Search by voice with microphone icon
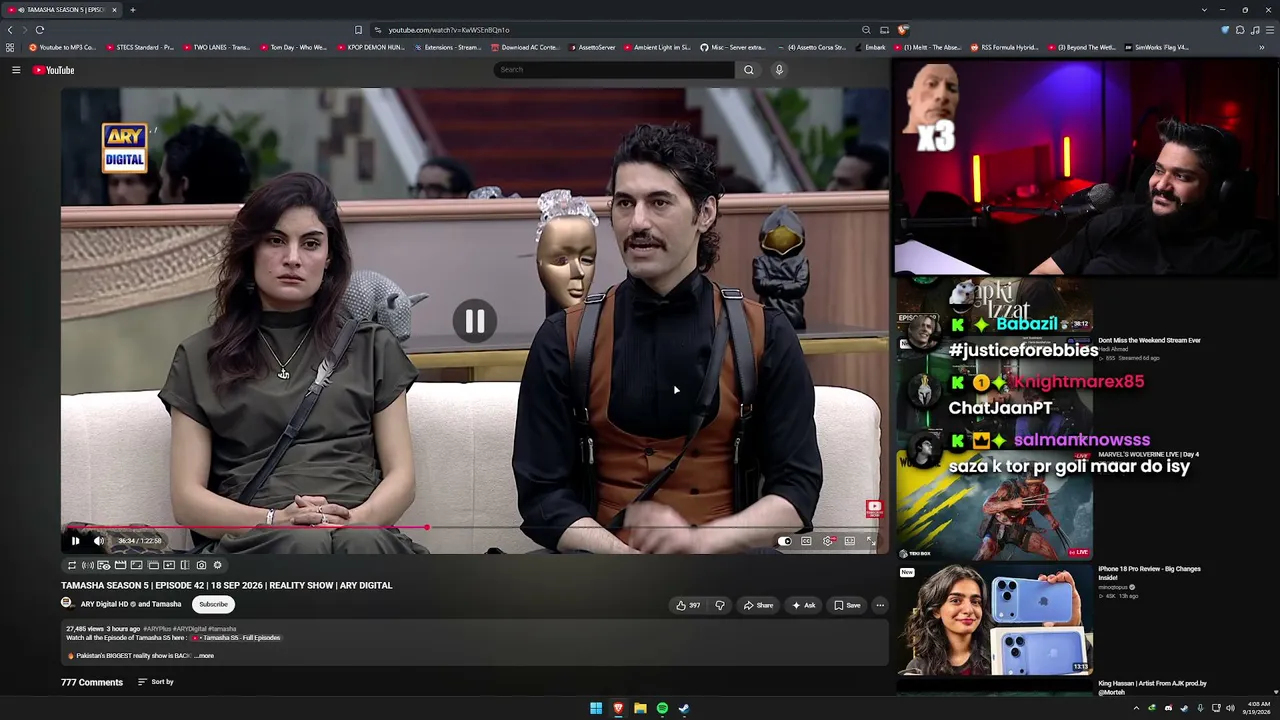Image resolution: width=1280 pixels, height=720 pixels. pyautogui.click(x=779, y=69)
